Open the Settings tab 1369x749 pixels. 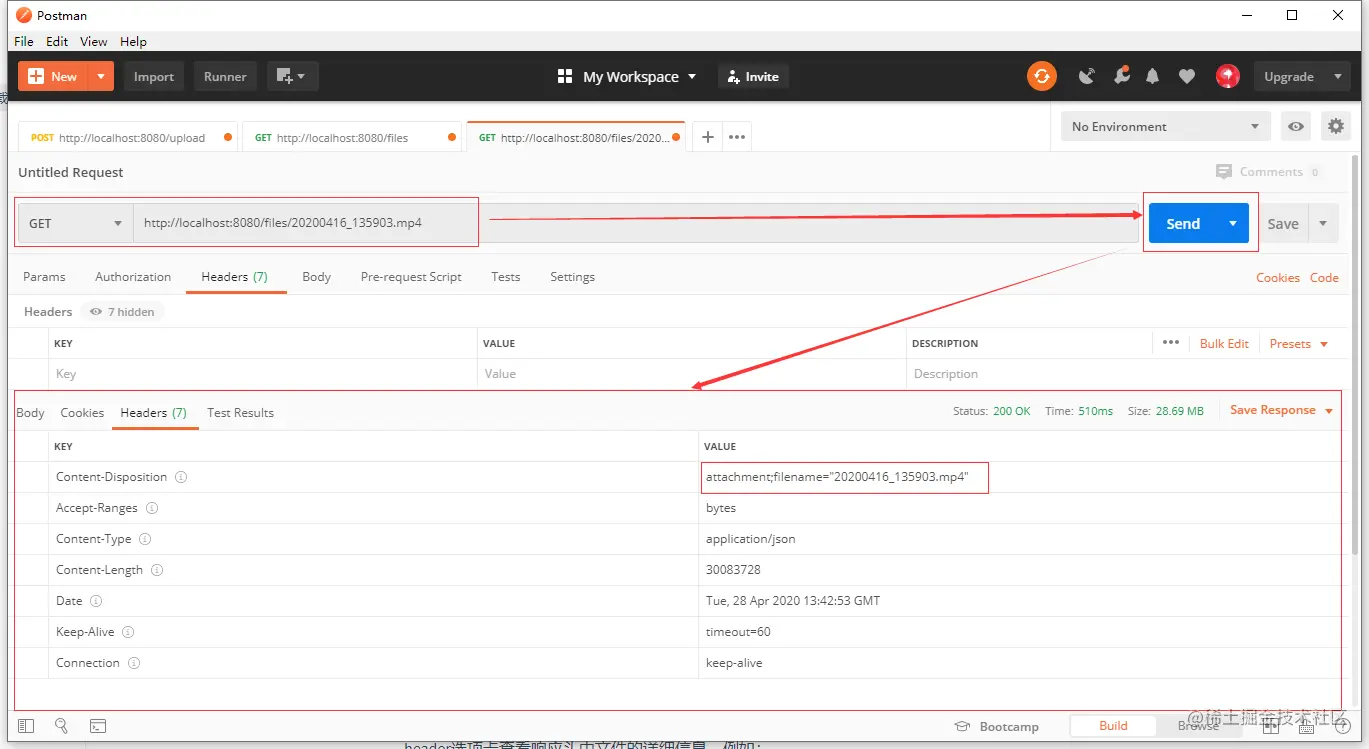(572, 277)
